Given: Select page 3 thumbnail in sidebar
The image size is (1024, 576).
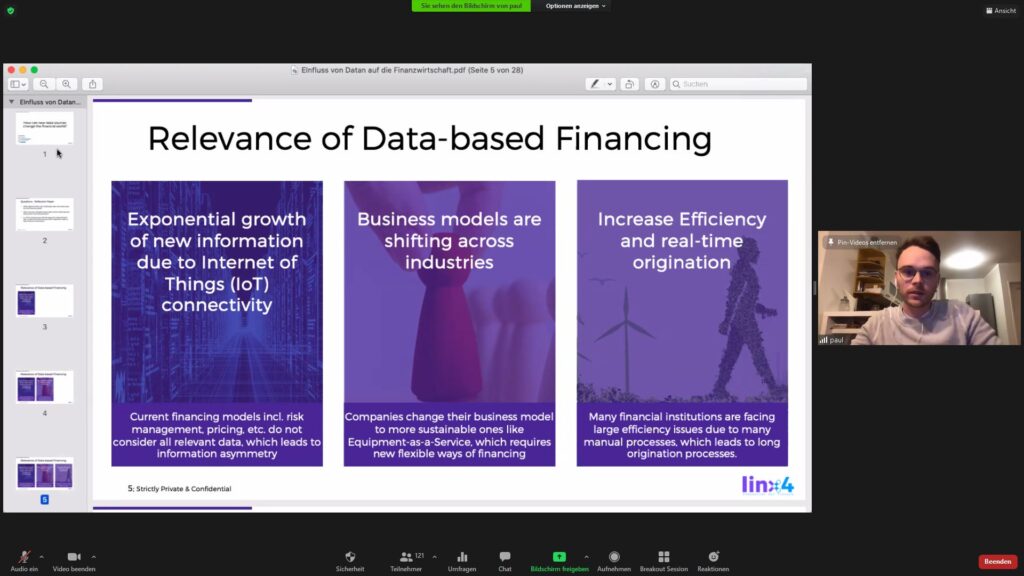Looking at the screenshot, I should coord(44,300).
